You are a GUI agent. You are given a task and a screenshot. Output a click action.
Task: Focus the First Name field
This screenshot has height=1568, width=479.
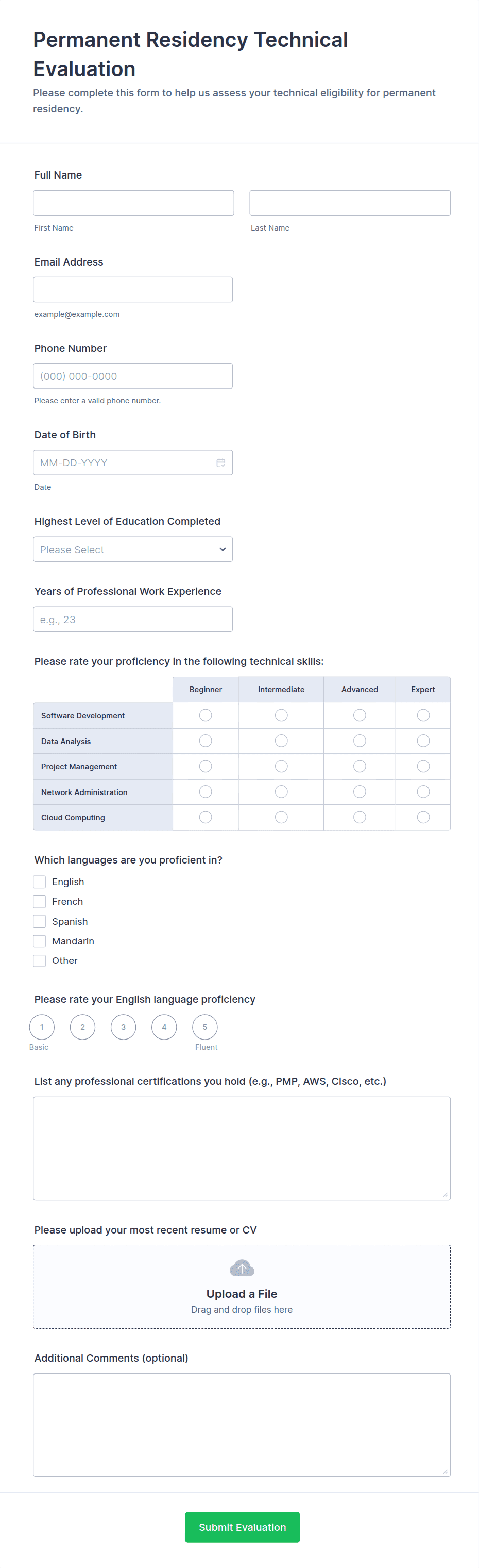pyautogui.click(x=133, y=203)
